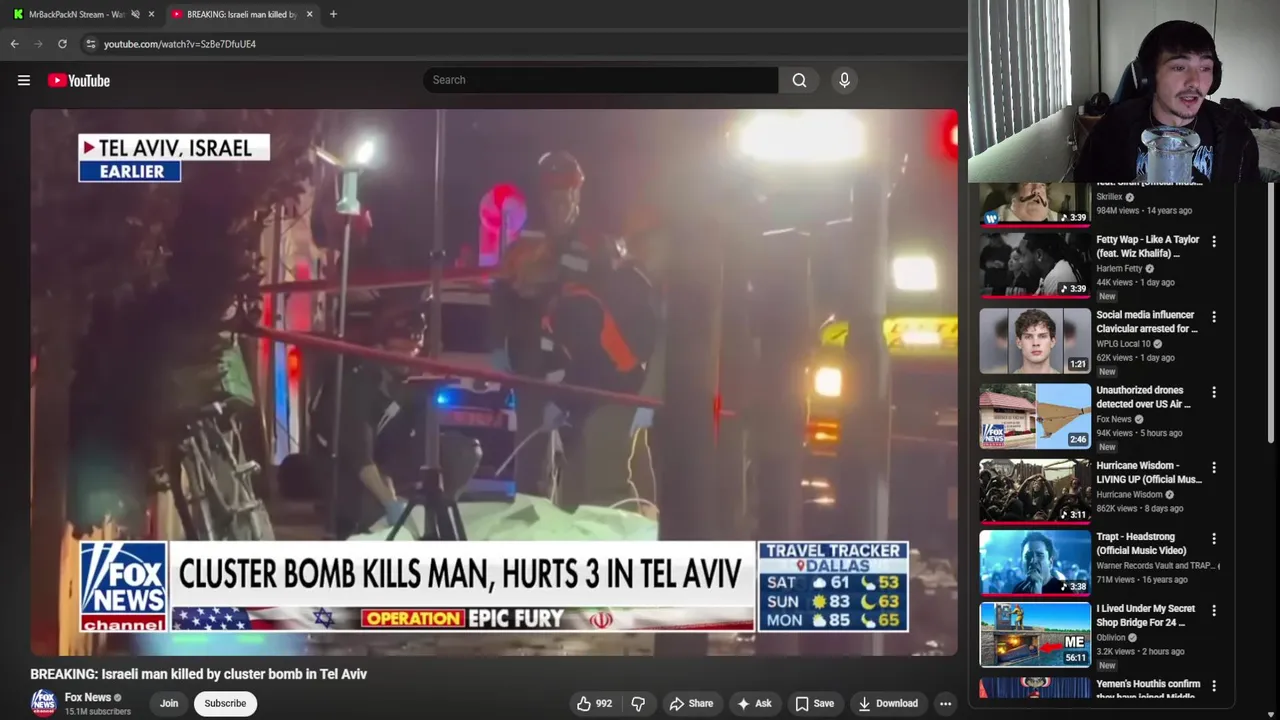The image size is (1280, 720).
Task: Select the BREAKING Israeli man killed tab
Action: (x=241, y=14)
